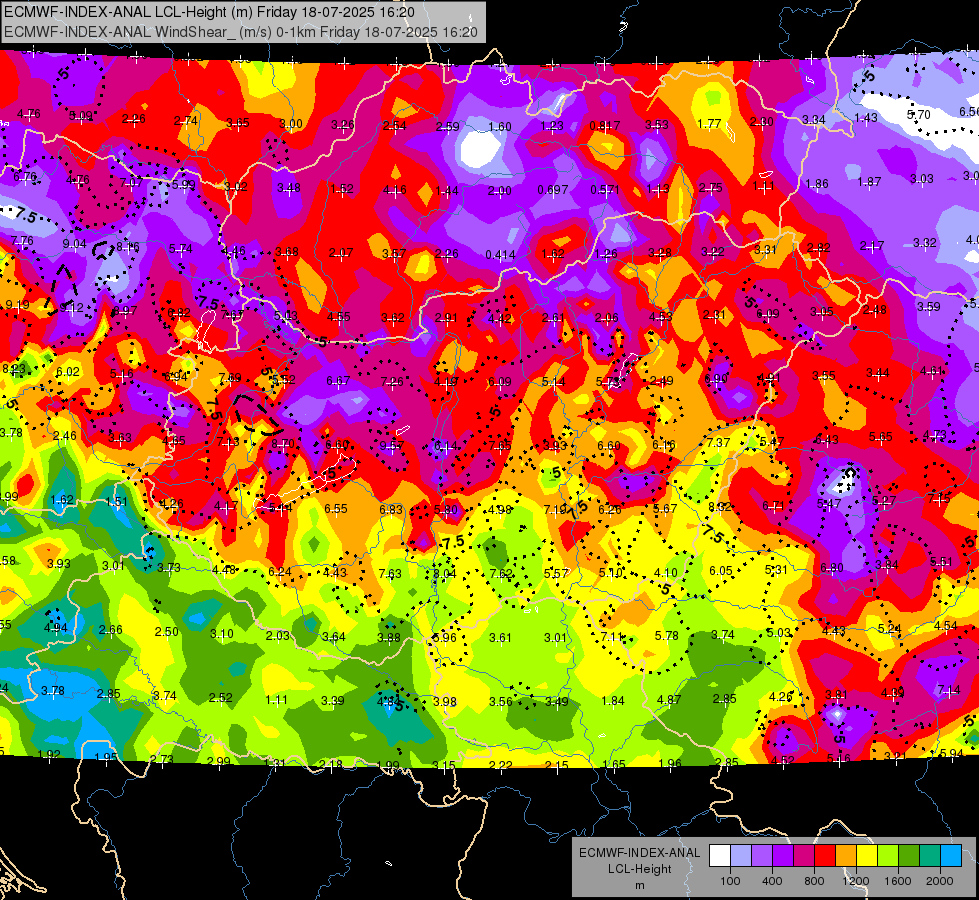979x900 pixels.
Task: Click the wind shear value 9.04
Action: pos(74,244)
